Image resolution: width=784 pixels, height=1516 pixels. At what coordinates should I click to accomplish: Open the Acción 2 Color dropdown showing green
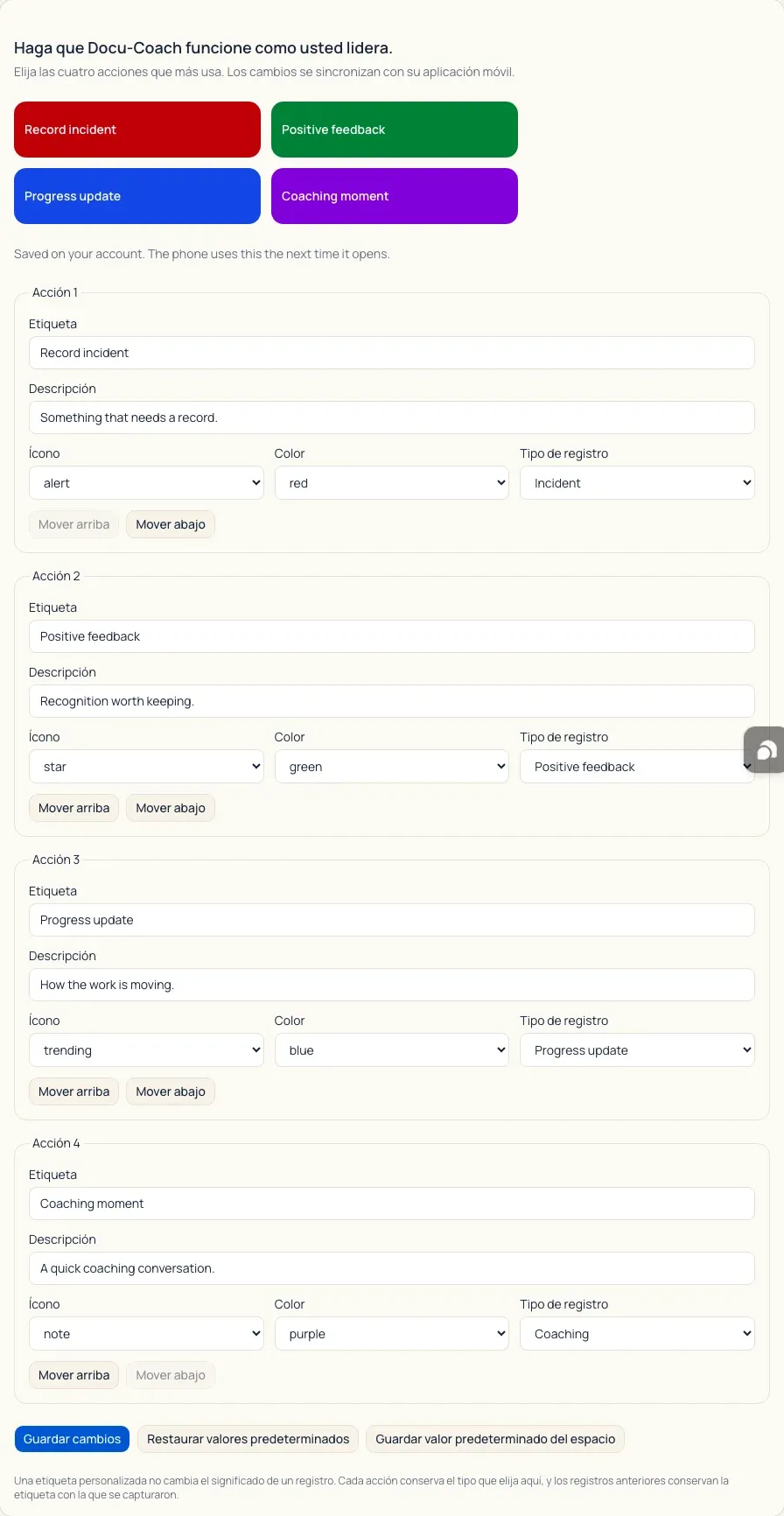pos(392,767)
